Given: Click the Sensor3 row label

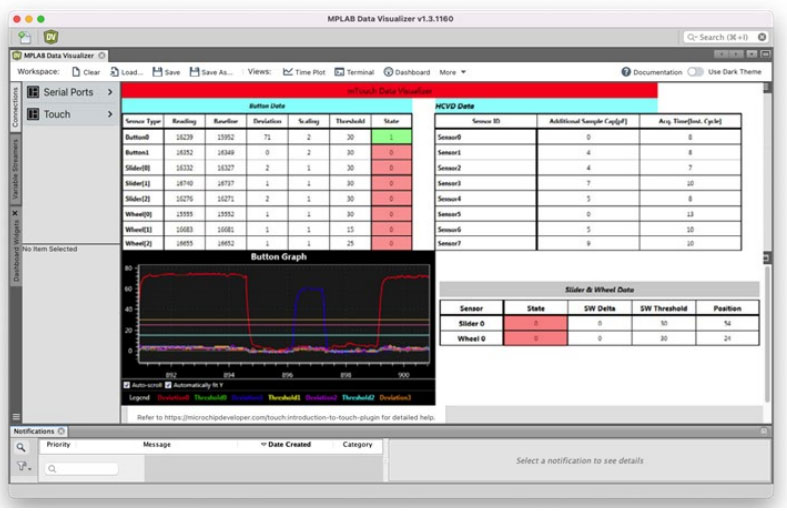Looking at the screenshot, I should tap(449, 183).
